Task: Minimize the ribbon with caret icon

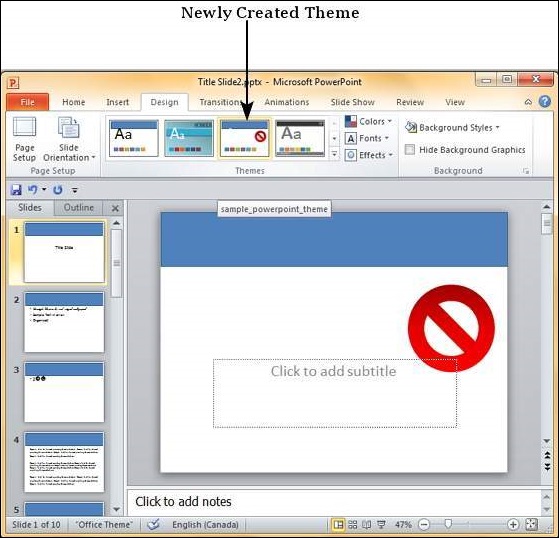Action: [x=528, y=102]
